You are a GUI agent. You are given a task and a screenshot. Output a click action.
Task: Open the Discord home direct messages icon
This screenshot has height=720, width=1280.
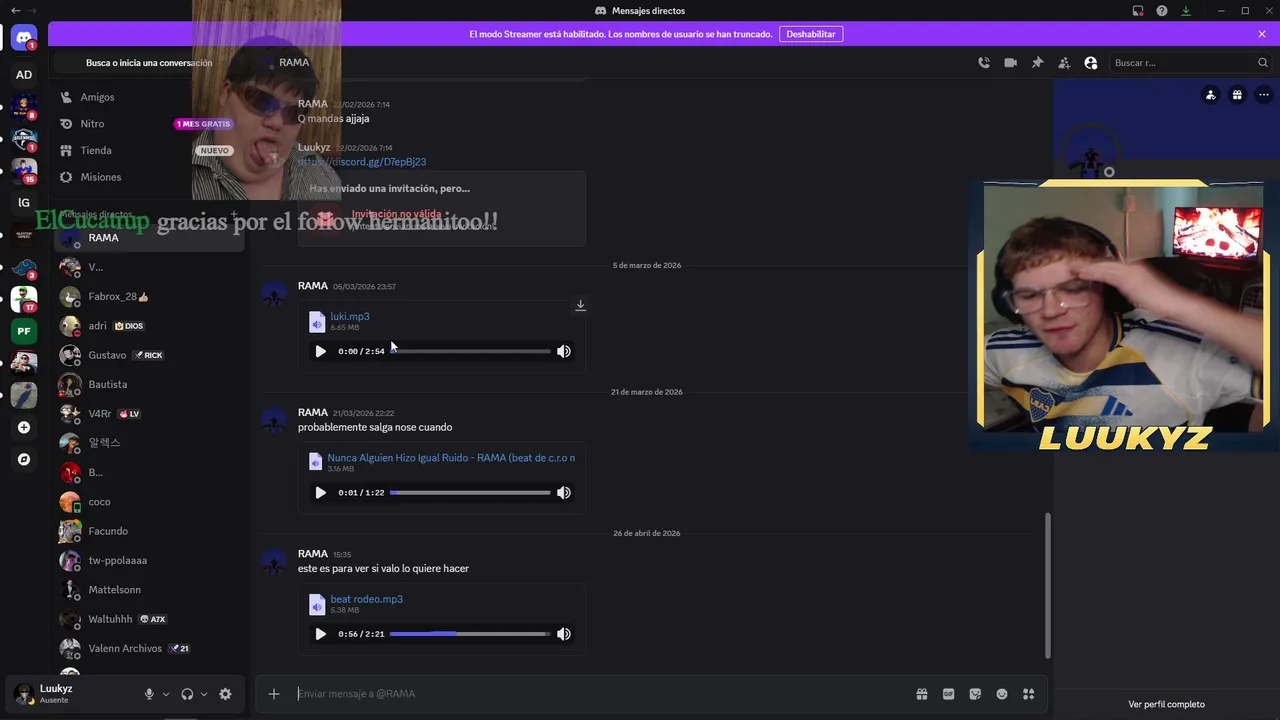tap(24, 39)
